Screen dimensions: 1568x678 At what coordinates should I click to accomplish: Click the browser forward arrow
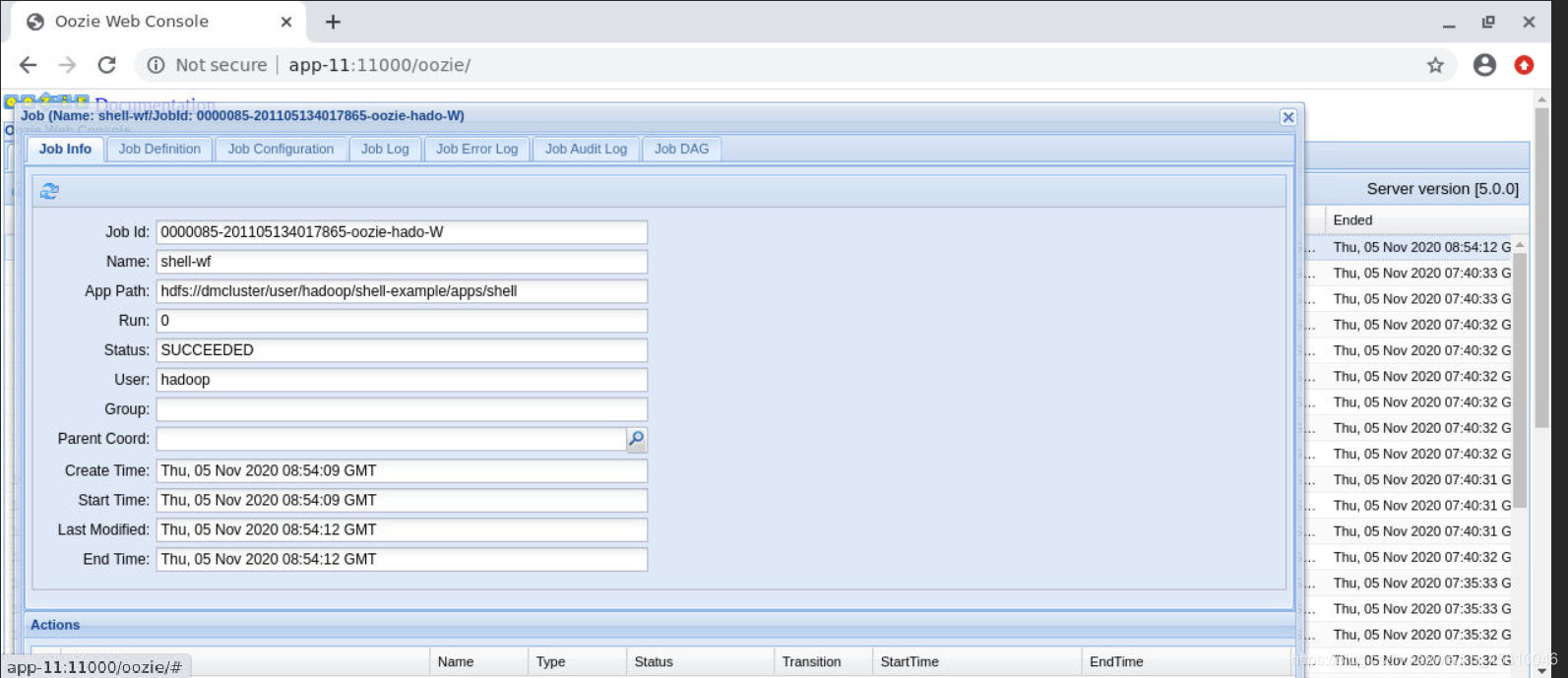(67, 65)
